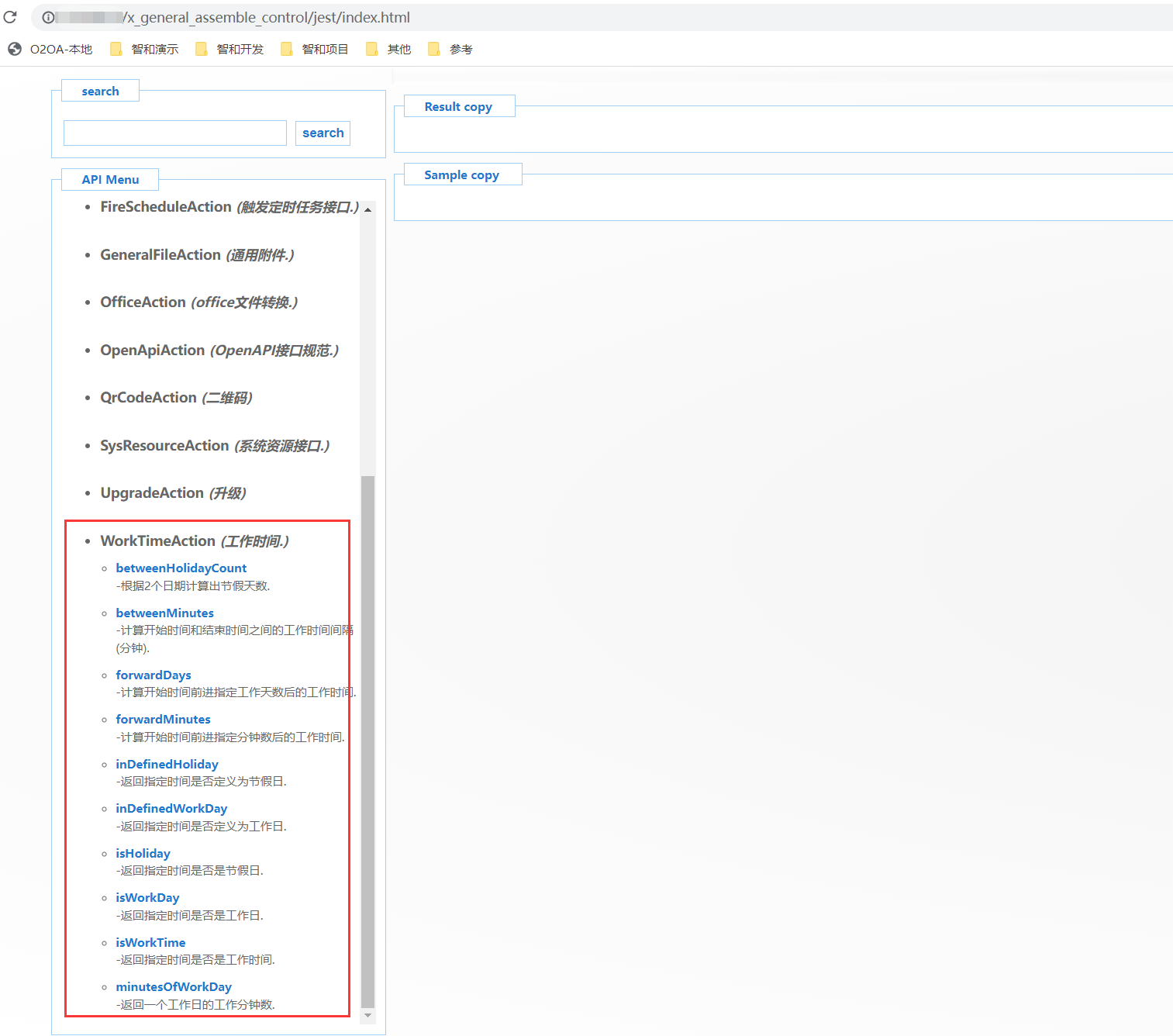Reload the page with the refresh icon

[10, 17]
